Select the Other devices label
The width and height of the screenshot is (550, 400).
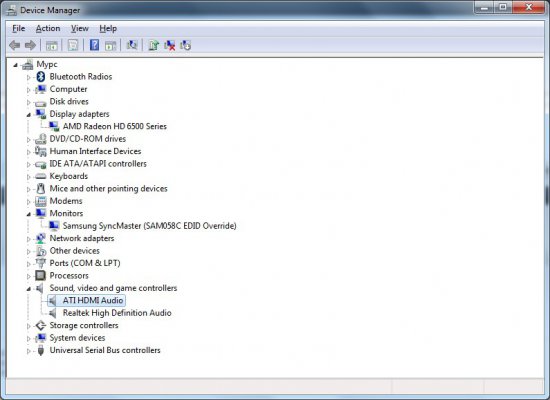tap(75, 251)
